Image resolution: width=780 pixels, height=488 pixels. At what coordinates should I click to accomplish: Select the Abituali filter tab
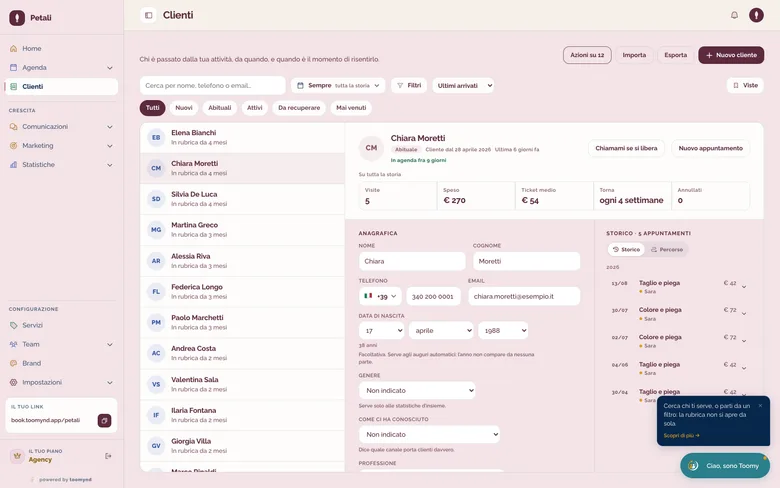(219, 108)
